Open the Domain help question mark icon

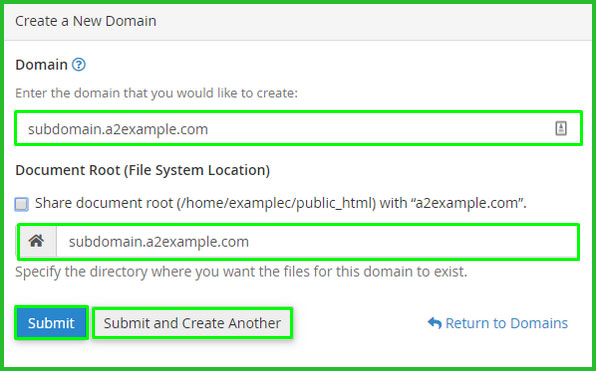pyautogui.click(x=79, y=65)
